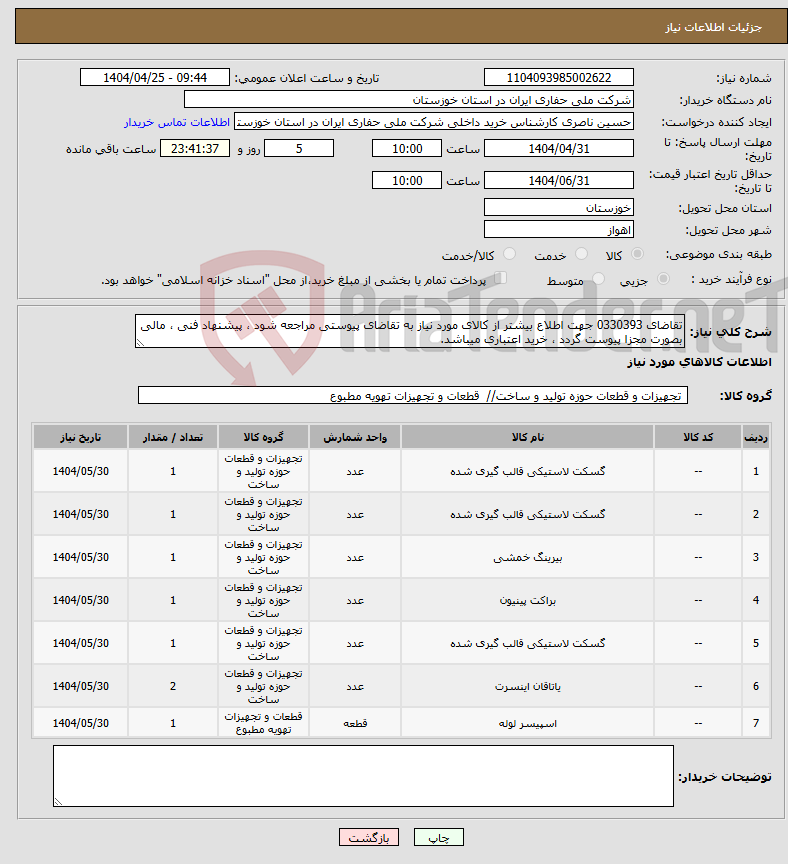Click the remaining time 23:41:37 field
This screenshot has height=864, width=788.
pos(195,149)
